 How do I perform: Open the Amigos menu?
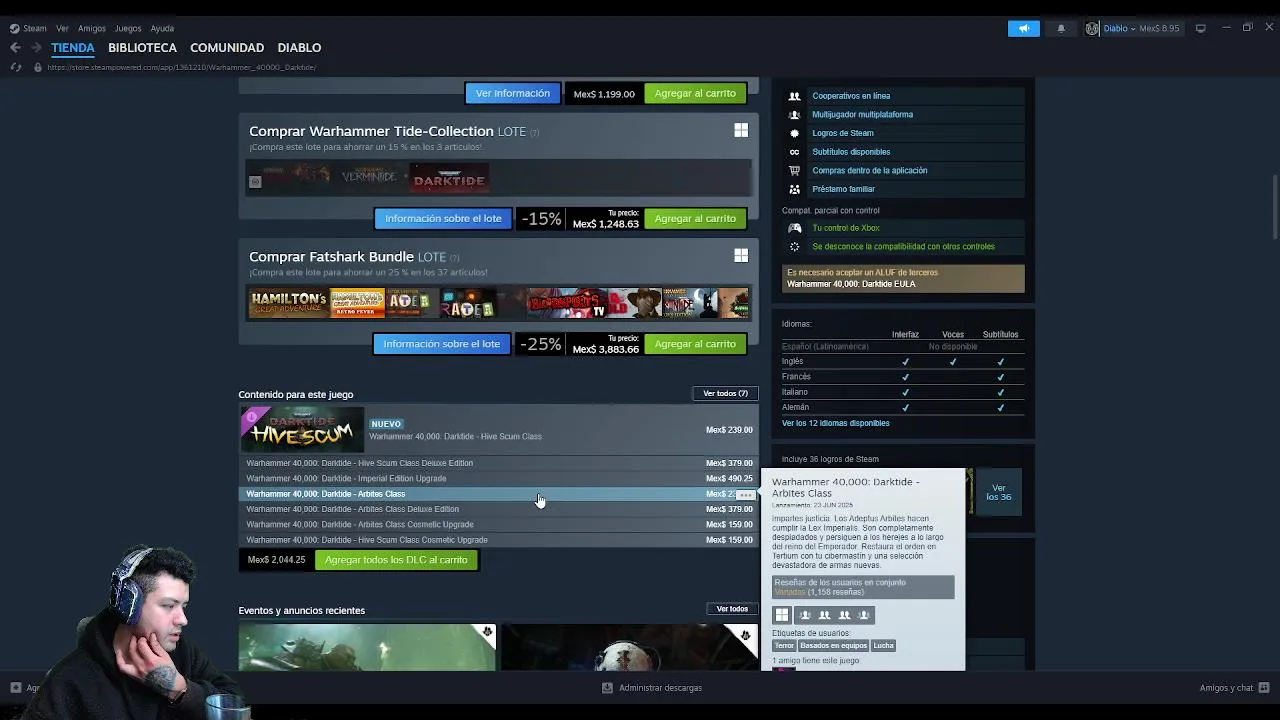click(x=92, y=28)
